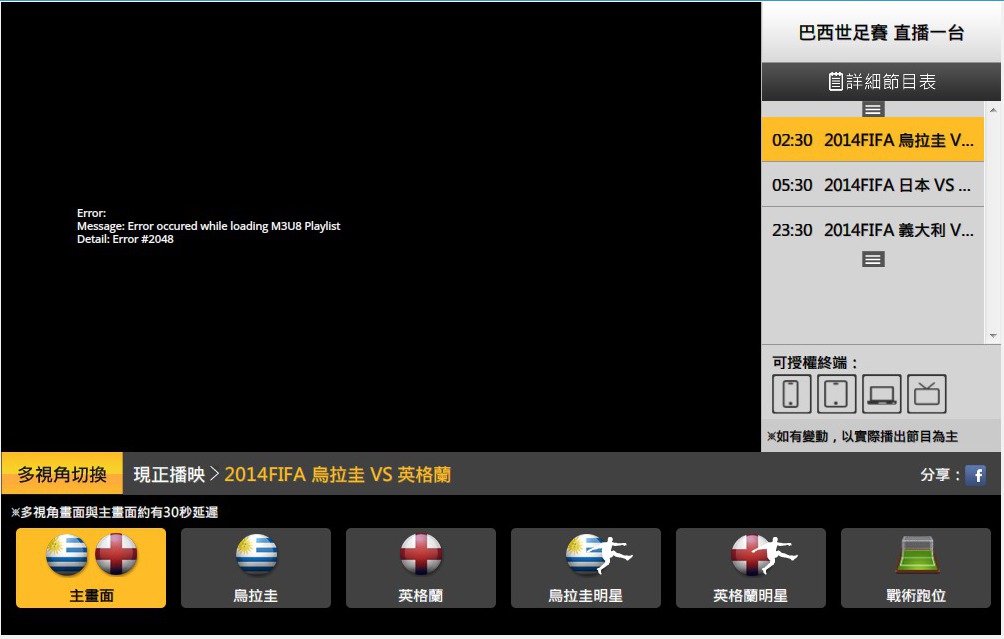This screenshot has height=639, width=1004.
Task: Switch to 主畫面 main view
Action: tap(91, 568)
